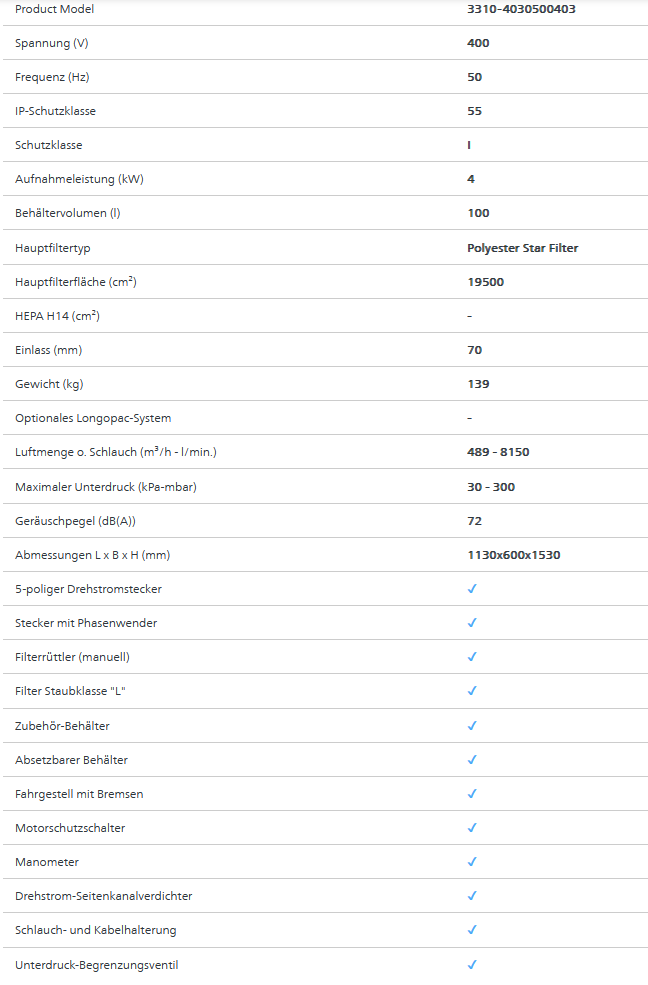
Task: Click the Luftmenge value 489 - 8150
Action: (498, 452)
